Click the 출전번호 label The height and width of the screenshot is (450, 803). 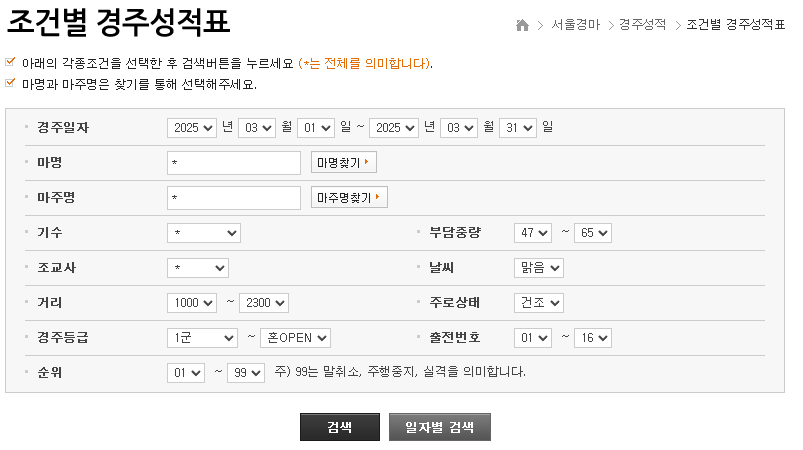[x=455, y=337]
